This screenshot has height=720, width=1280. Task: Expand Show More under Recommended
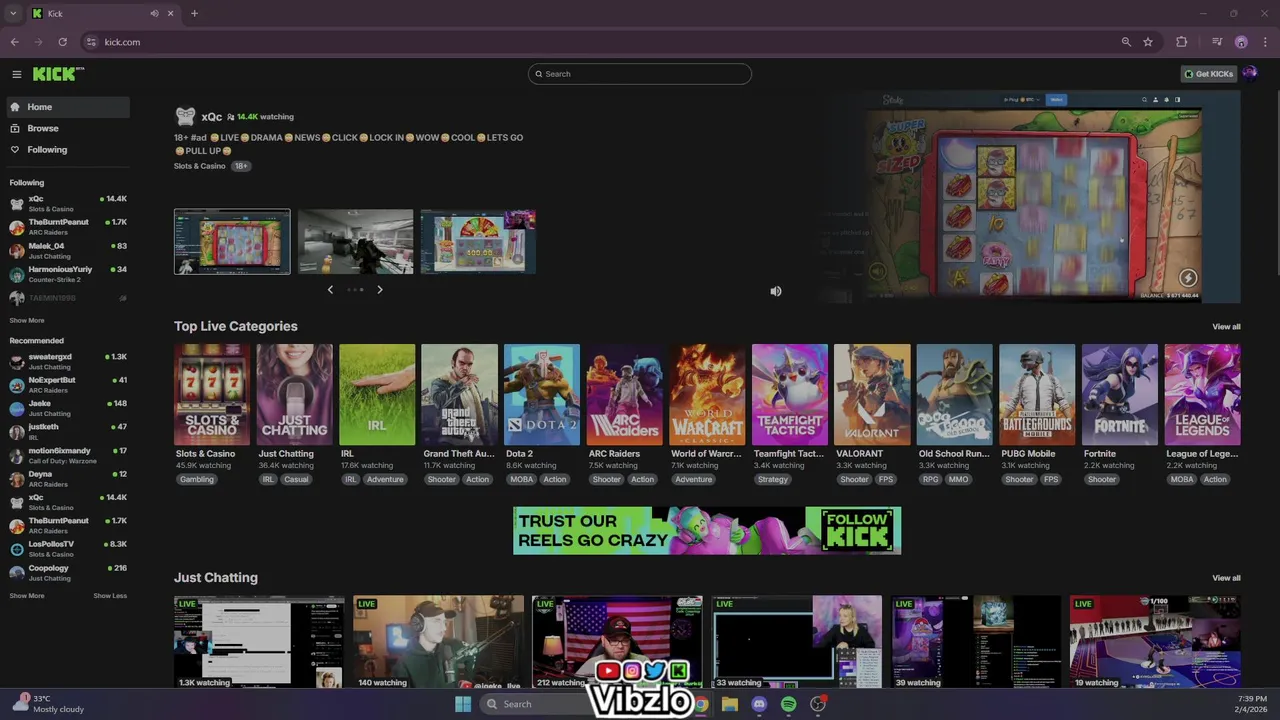click(x=27, y=596)
